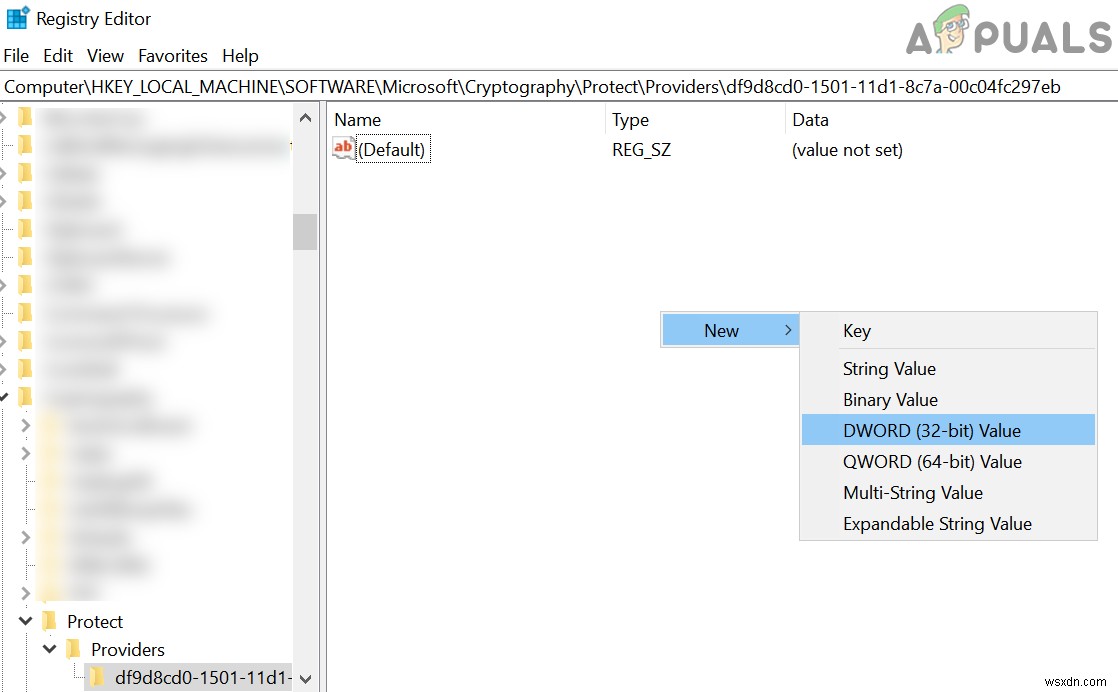Image resolution: width=1118 pixels, height=692 pixels.
Task: Click the Data column header
Action: pyautogui.click(x=811, y=120)
